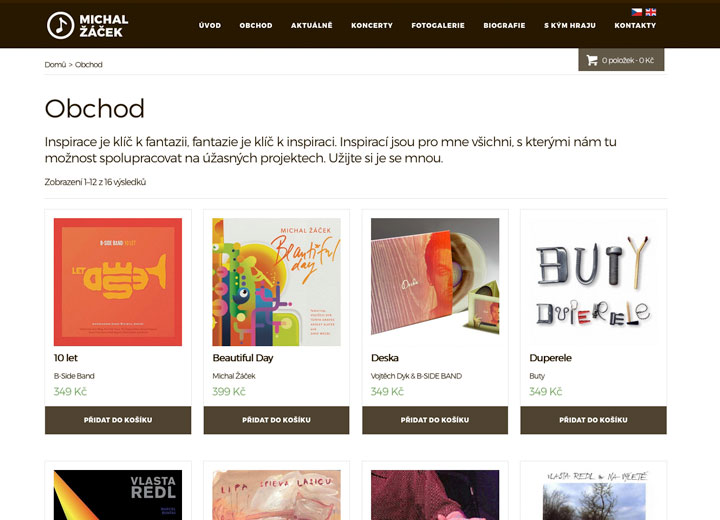Screen dimensions: 720x520
Task: Click the Michal Žáček music note logo
Action: coord(61,25)
